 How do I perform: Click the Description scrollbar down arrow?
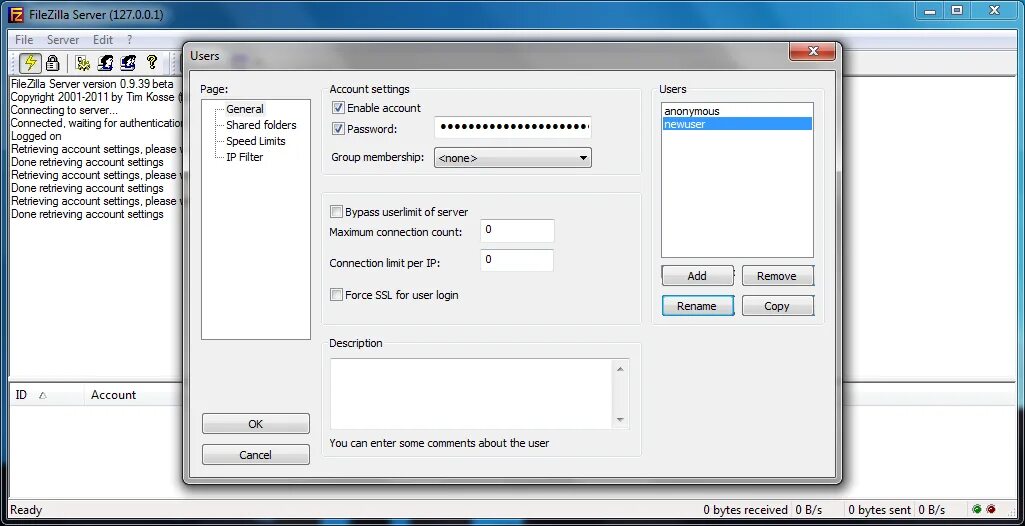click(620, 419)
